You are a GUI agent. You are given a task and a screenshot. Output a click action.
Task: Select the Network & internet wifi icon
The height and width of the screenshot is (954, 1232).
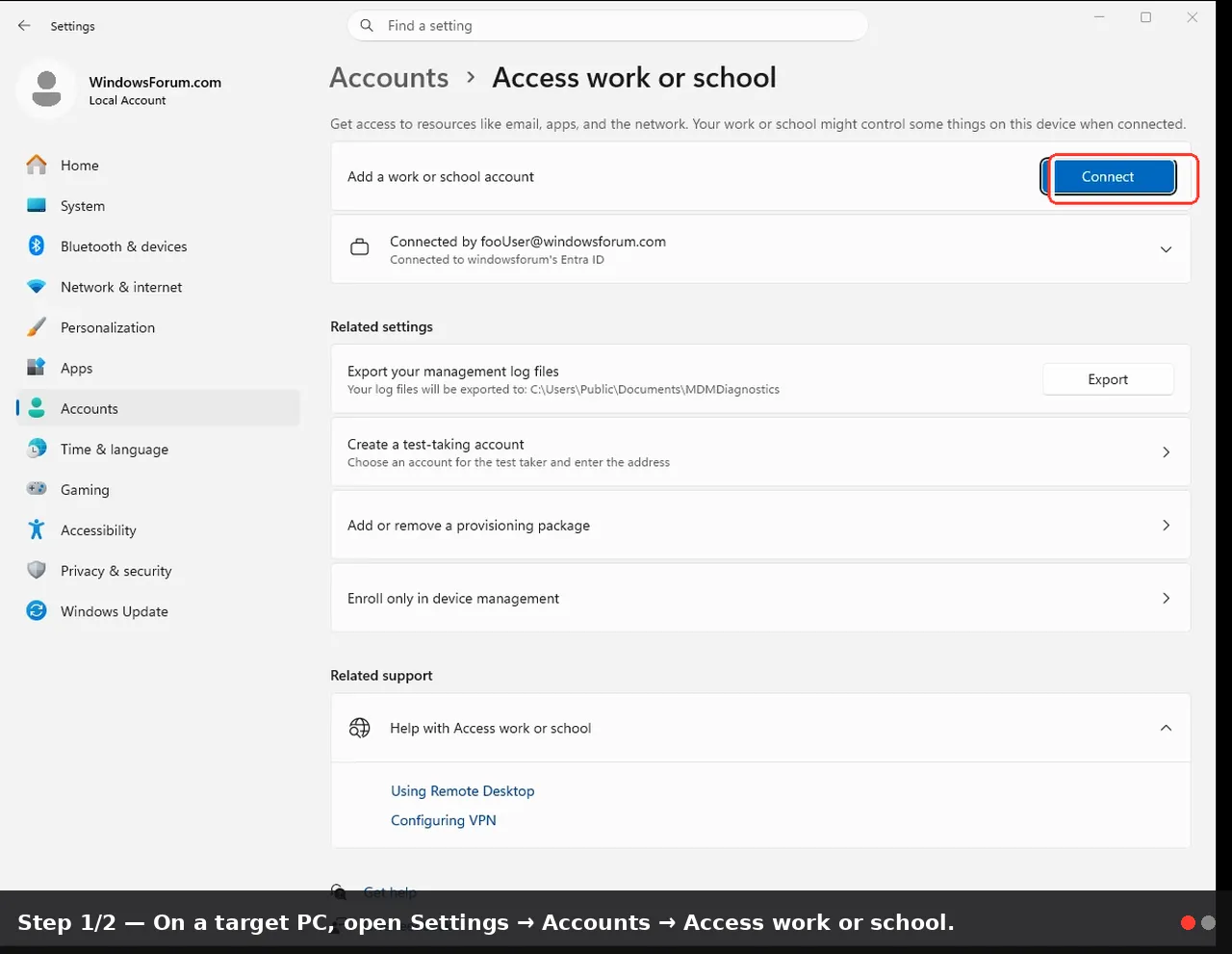click(37, 287)
